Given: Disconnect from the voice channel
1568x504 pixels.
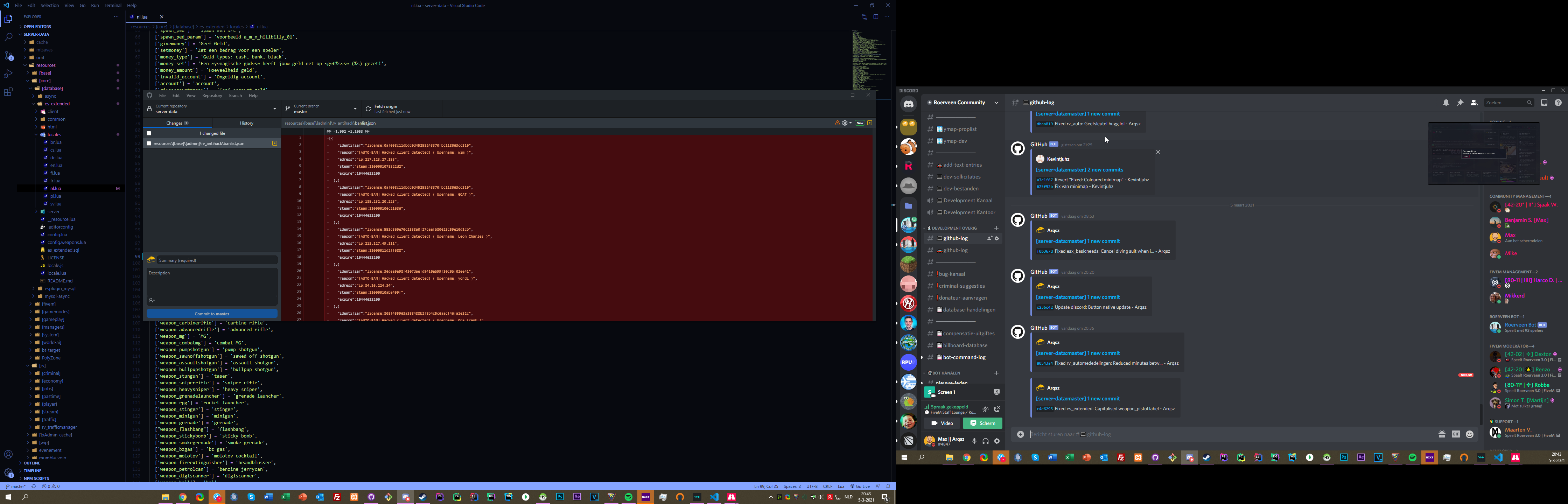Looking at the screenshot, I should click(x=997, y=409).
